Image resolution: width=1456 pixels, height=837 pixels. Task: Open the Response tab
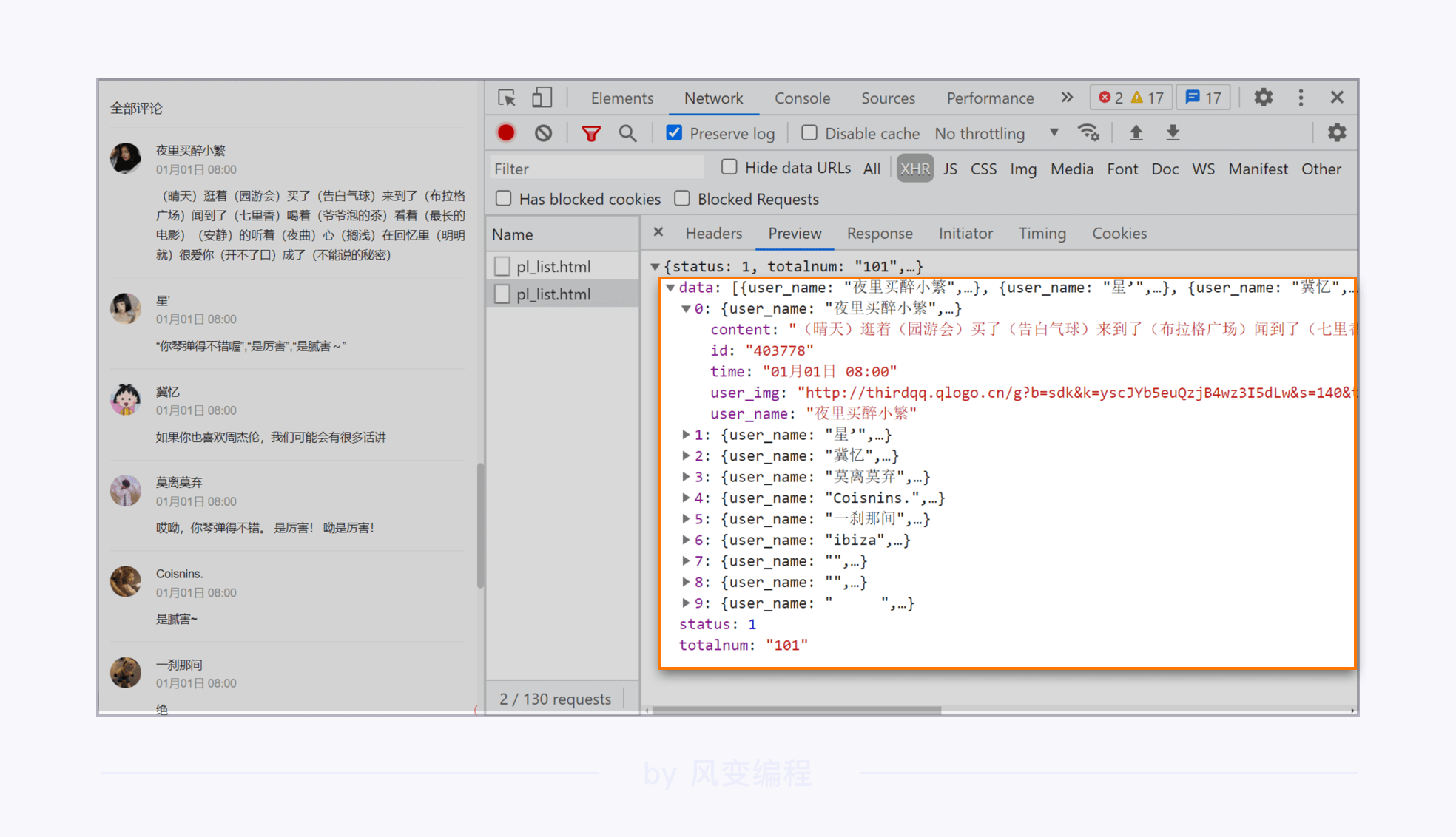click(x=879, y=234)
